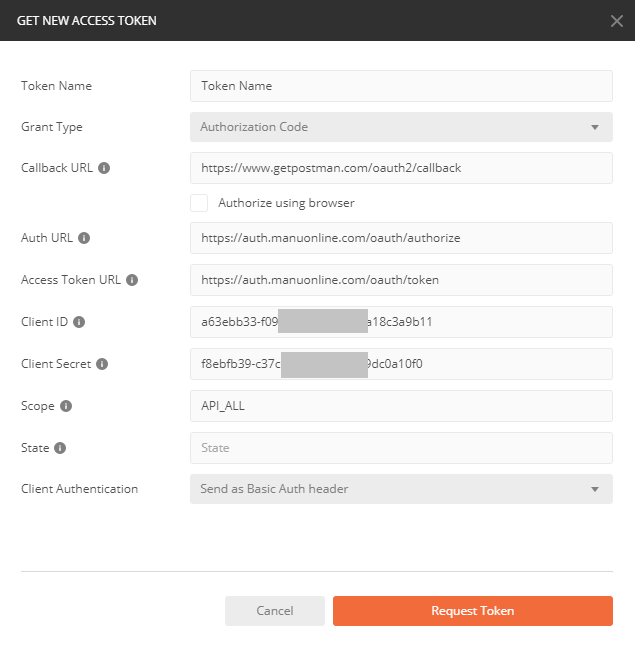The image size is (635, 648).
Task: Click the Scope field containing API_ALL
Action: pos(401,406)
